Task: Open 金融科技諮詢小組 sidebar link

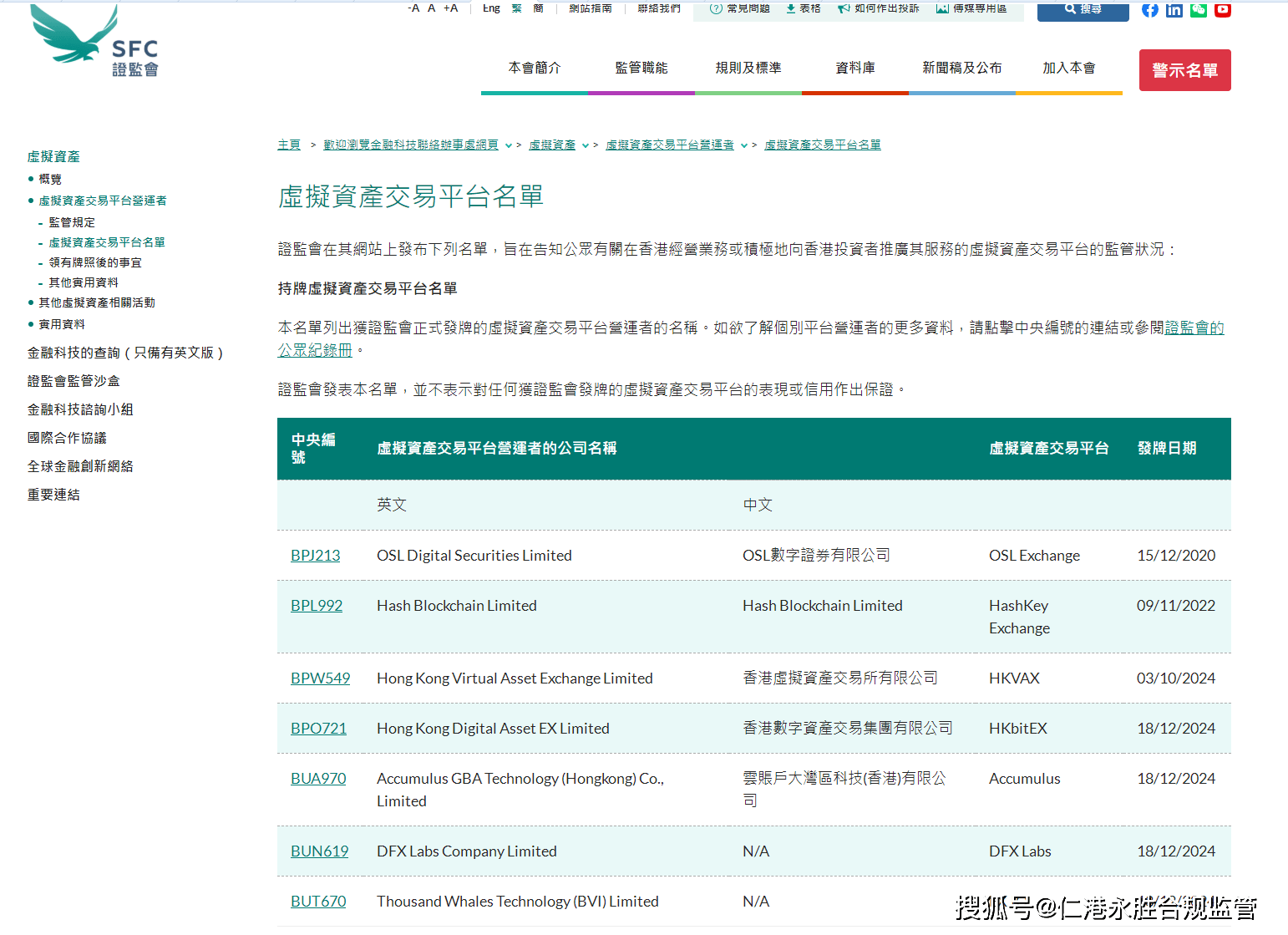Action: [80, 409]
